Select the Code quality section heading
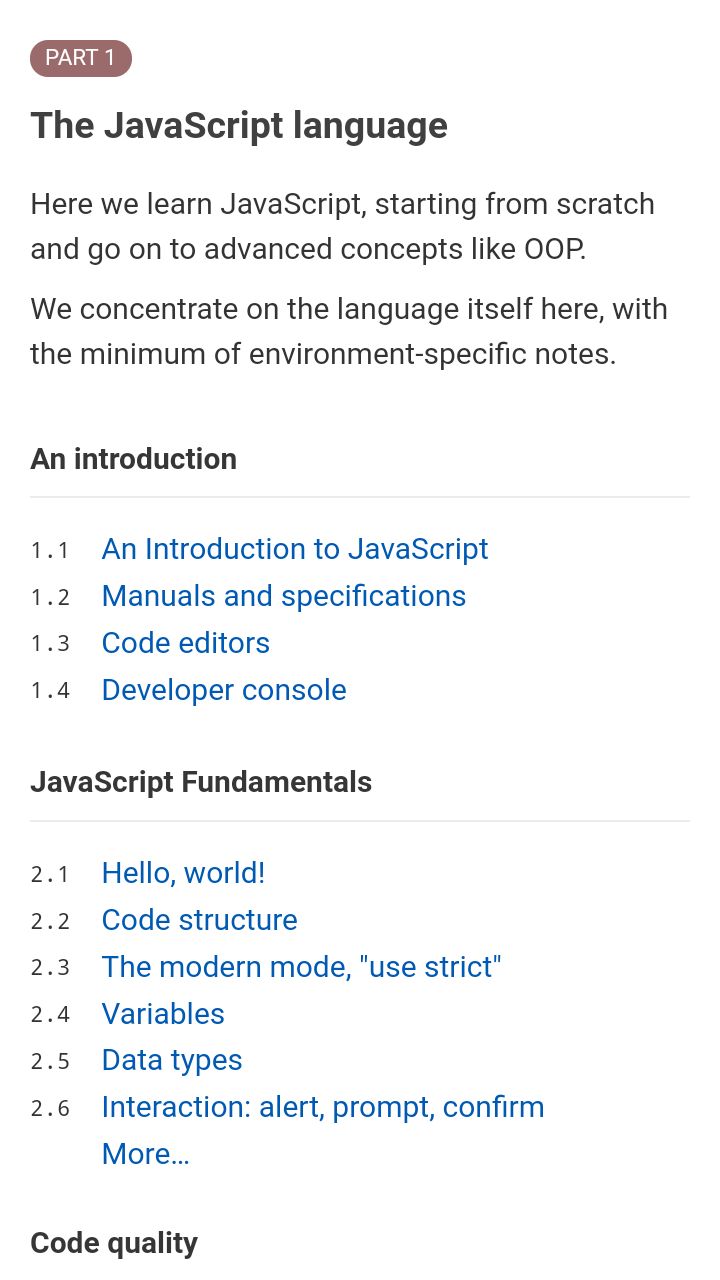This screenshot has width=720, height=1280. click(114, 1243)
